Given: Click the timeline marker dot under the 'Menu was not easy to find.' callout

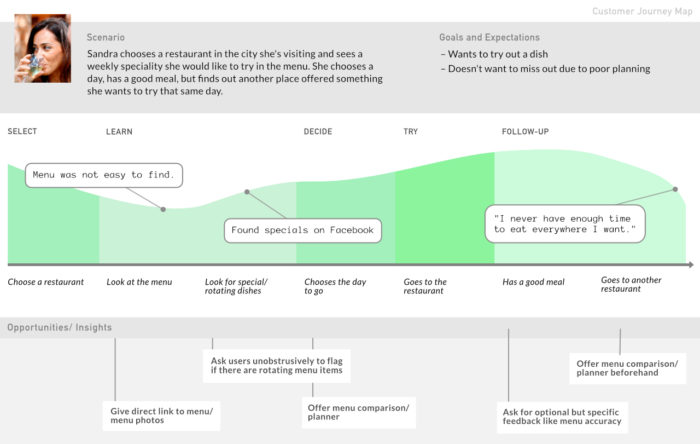Looking at the screenshot, I should (x=163, y=209).
